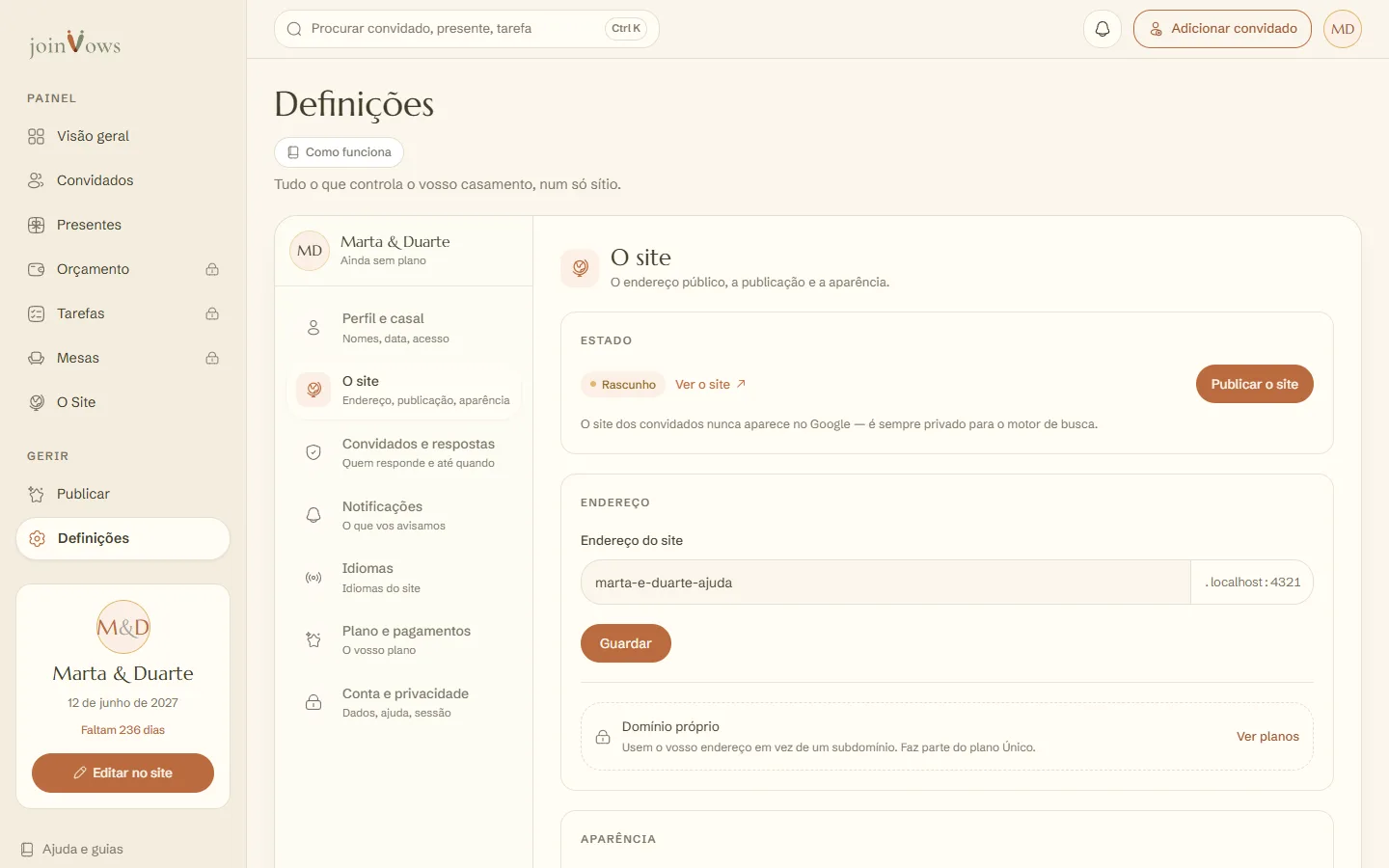
Task: Select the Convidados e respostas settings section
Action: (404, 452)
